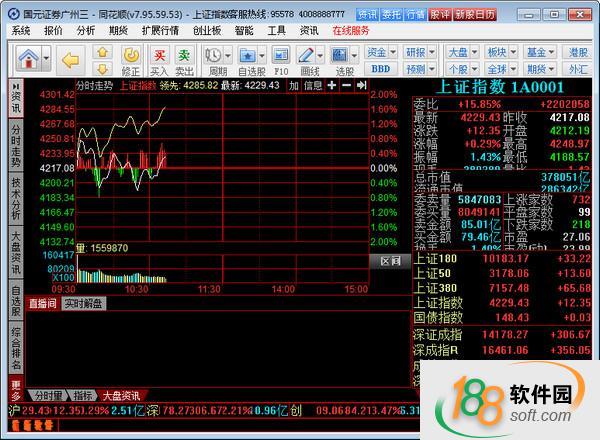
Task: Click the 资讯 title bar button
Action: click(367, 15)
